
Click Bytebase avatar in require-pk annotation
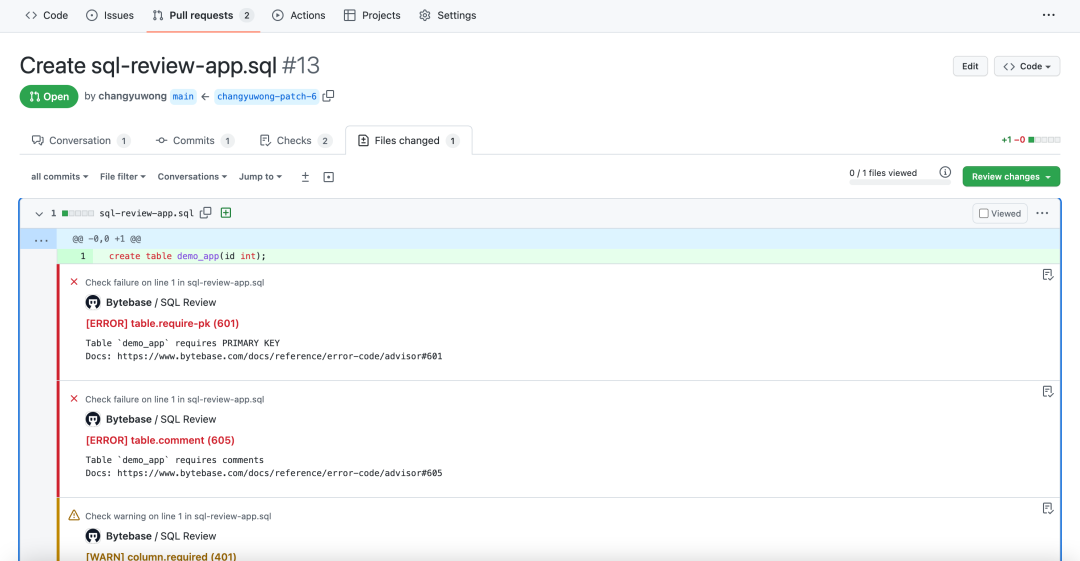[x=93, y=302]
